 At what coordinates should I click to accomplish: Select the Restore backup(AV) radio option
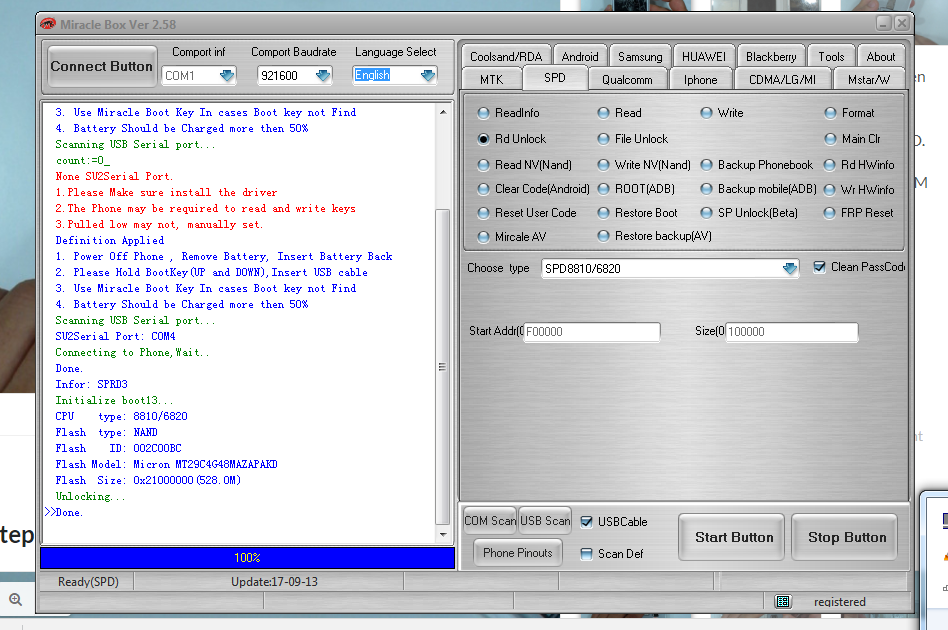click(654, 236)
